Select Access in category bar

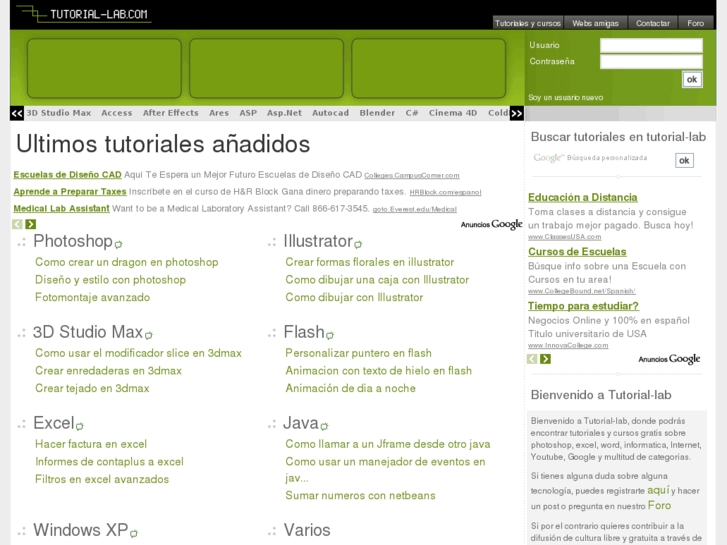[x=117, y=113]
